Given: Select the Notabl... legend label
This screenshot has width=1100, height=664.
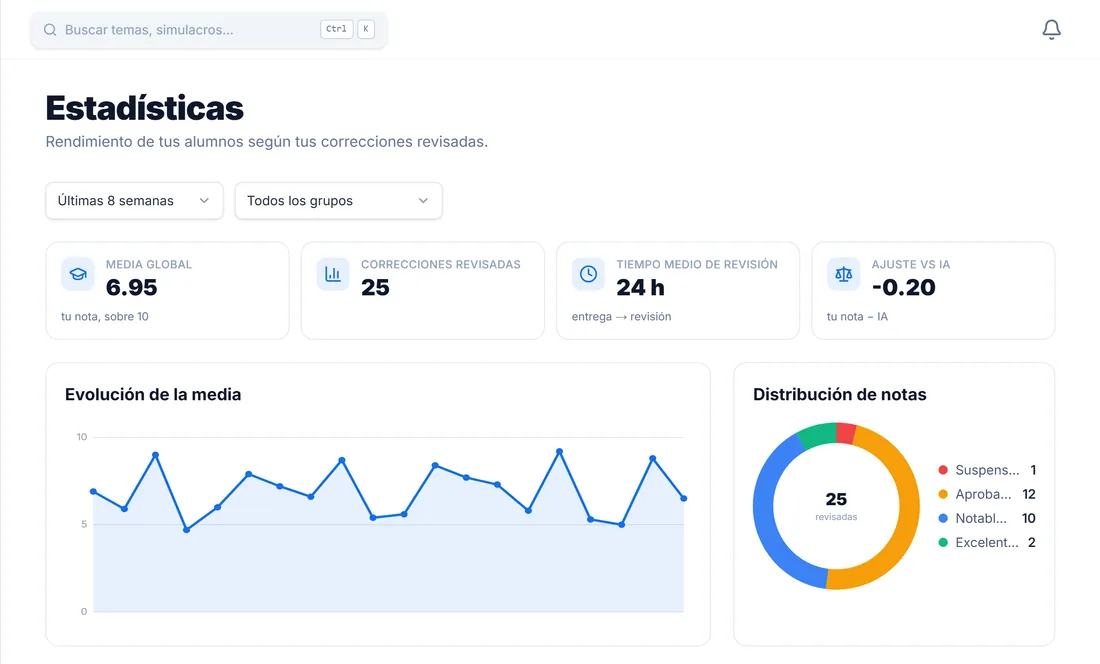Looking at the screenshot, I should tap(981, 518).
